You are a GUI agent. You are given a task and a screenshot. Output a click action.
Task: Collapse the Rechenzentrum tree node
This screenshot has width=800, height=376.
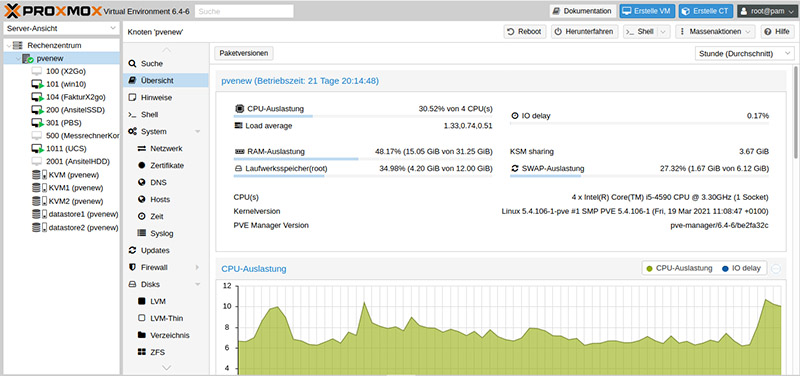8,45
